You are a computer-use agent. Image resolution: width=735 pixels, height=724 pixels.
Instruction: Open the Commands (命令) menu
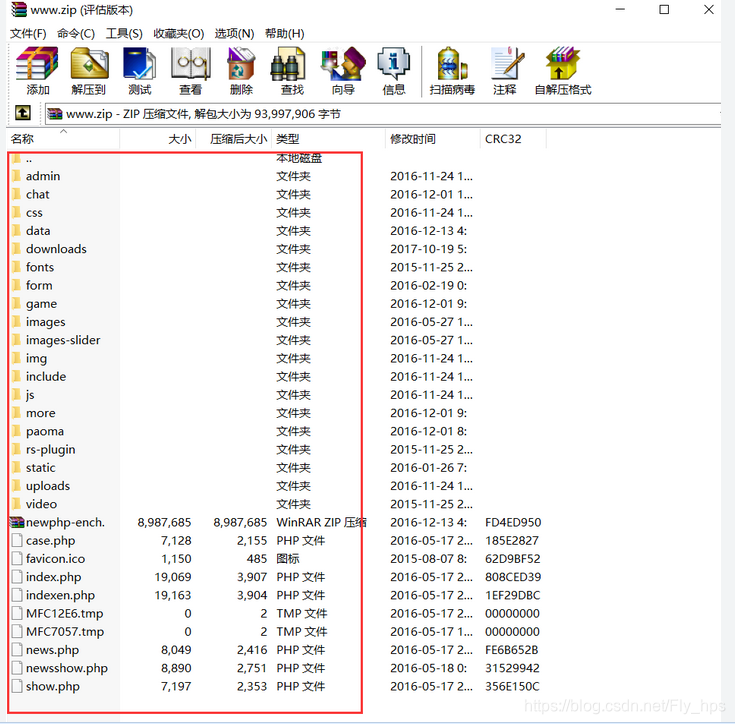(76, 34)
